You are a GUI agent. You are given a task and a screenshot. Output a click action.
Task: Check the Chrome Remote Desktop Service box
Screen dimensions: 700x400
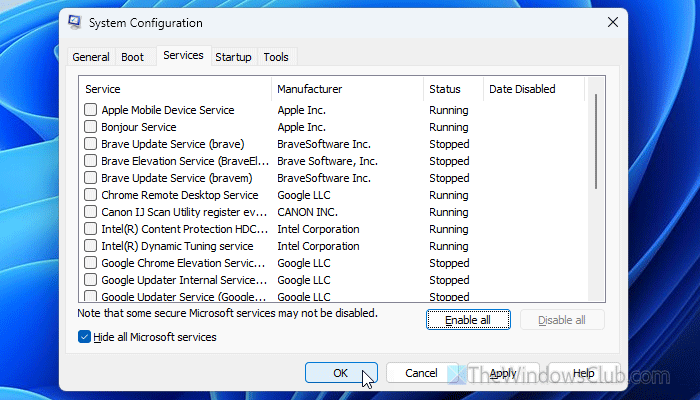pyautogui.click(x=91, y=195)
